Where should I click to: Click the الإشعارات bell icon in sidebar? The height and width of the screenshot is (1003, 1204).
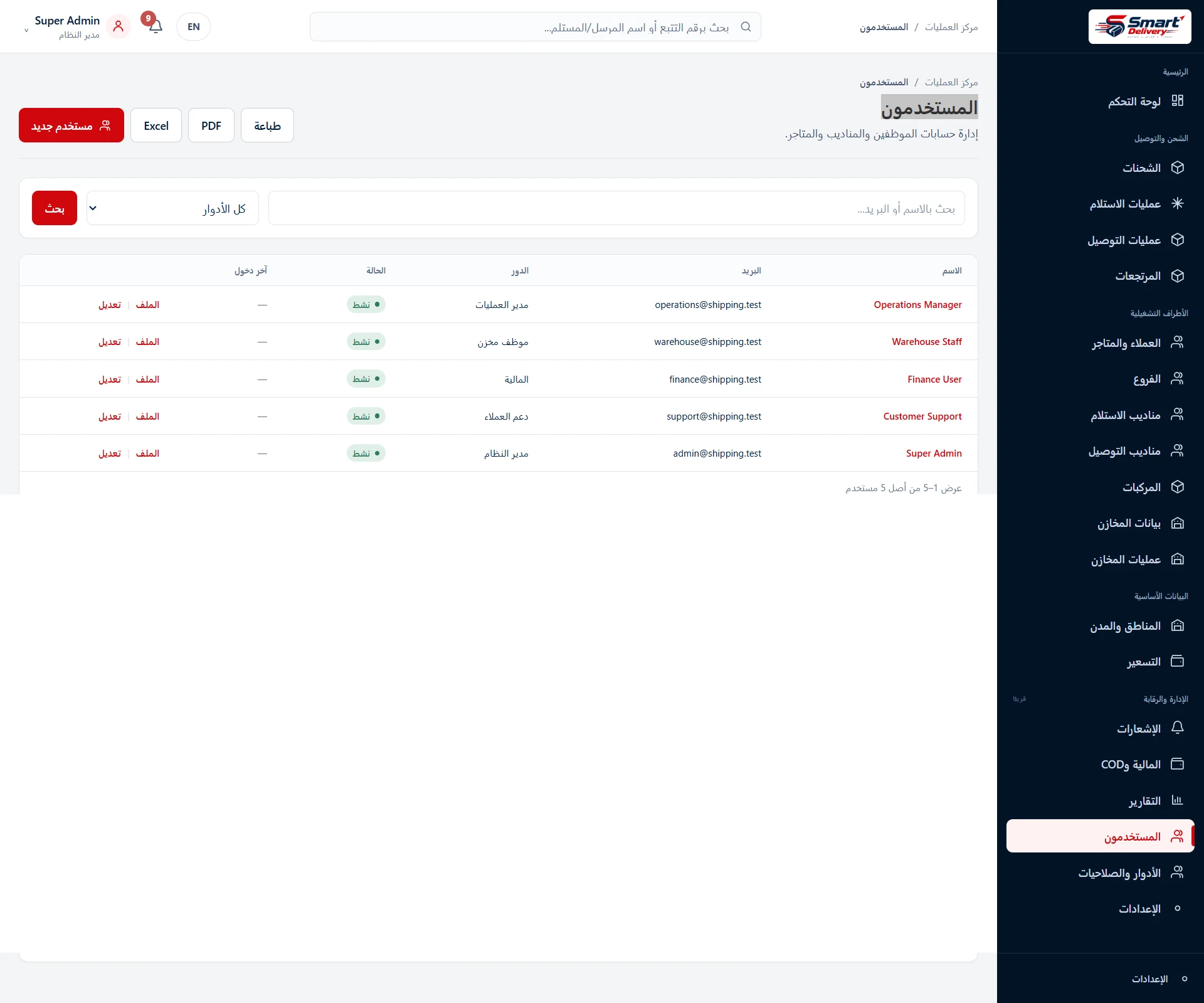point(1177,728)
